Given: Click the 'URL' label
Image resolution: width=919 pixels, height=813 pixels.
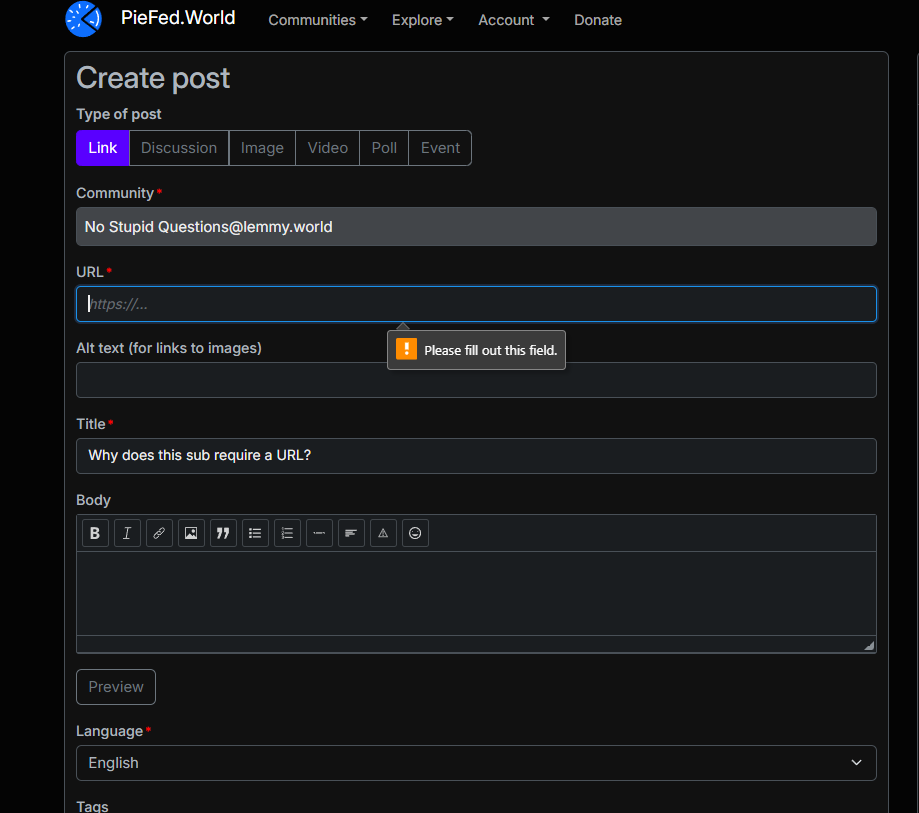Looking at the screenshot, I should click(x=90, y=272).
